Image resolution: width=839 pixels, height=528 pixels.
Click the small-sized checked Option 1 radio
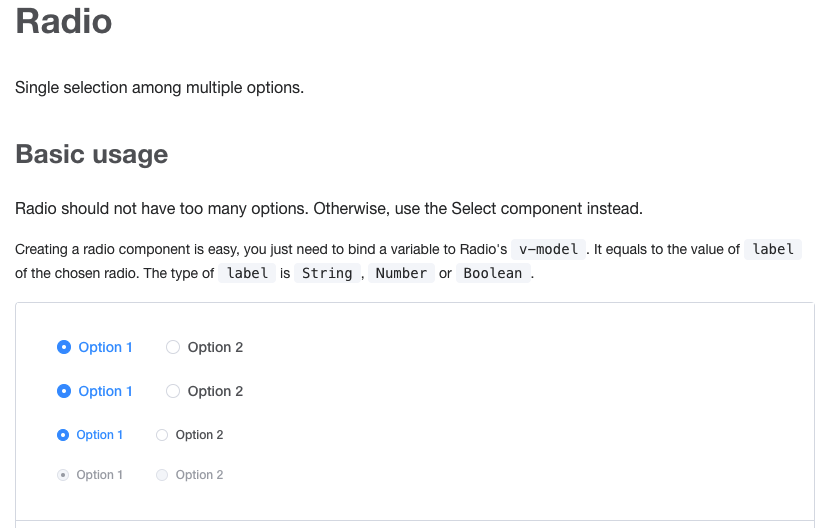tap(63, 435)
